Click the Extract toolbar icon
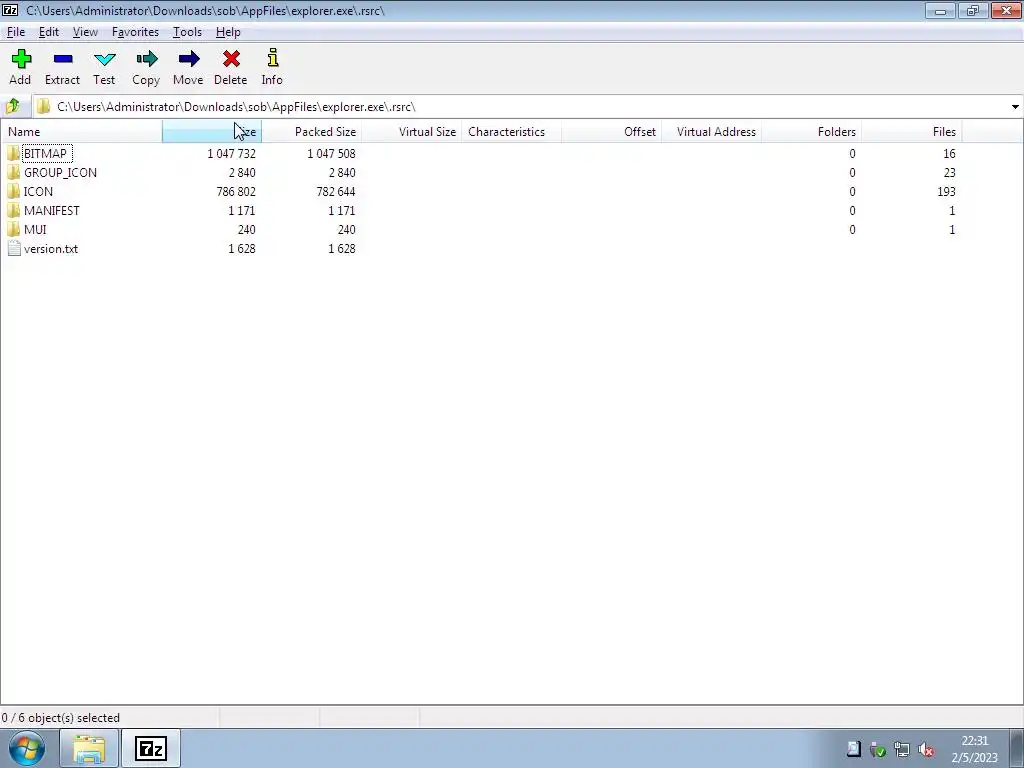 (x=63, y=59)
